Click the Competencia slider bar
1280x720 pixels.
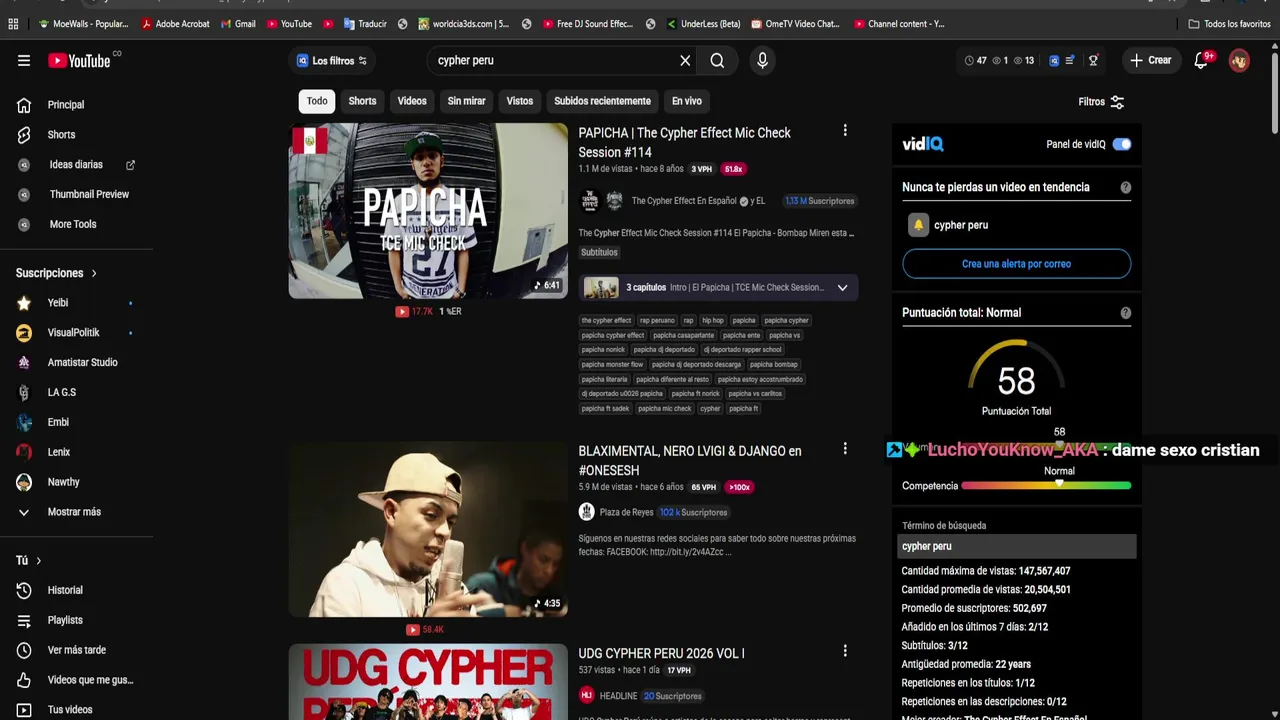click(x=1046, y=486)
